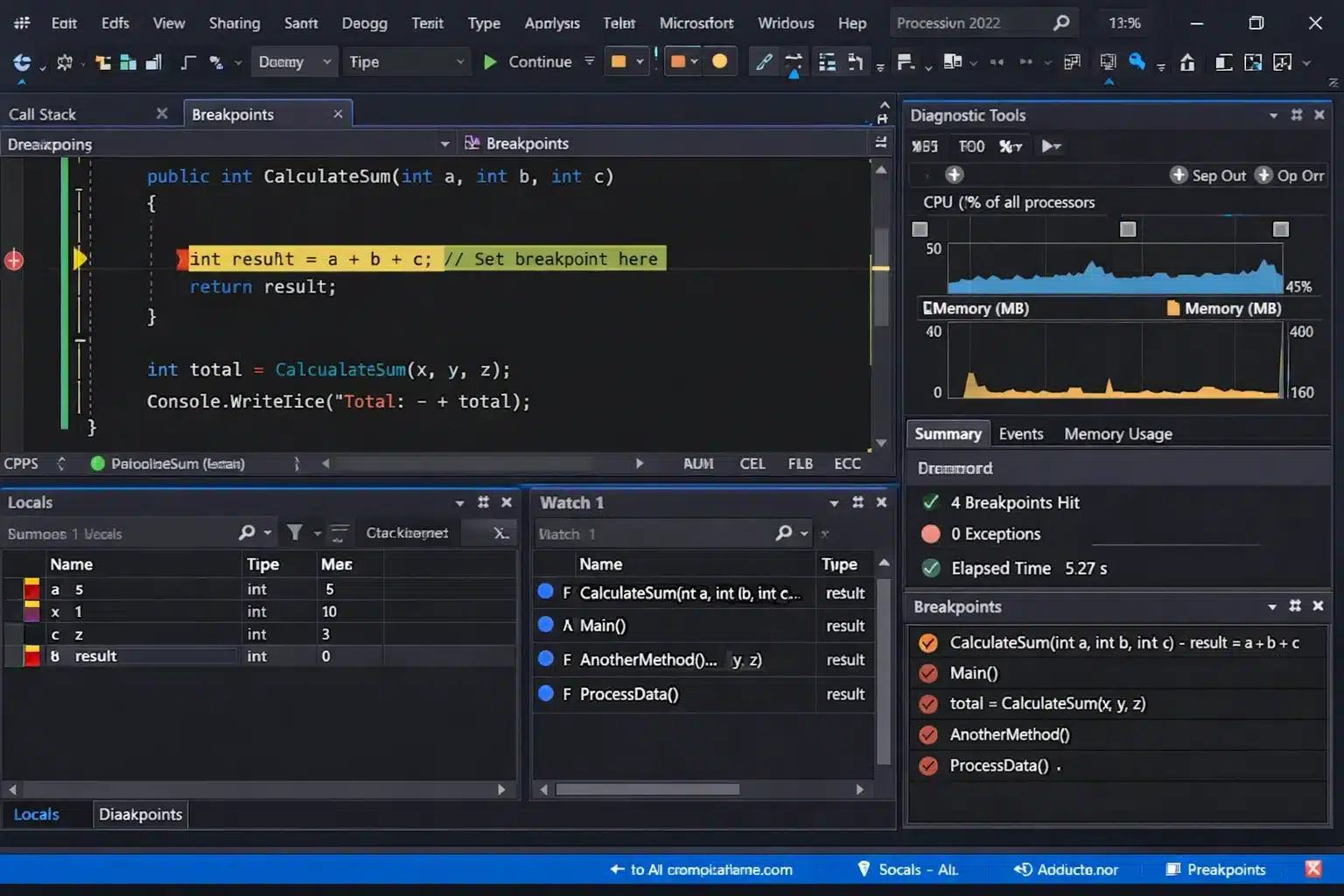
Task: Select the Events tab label
Action: tap(1021, 433)
